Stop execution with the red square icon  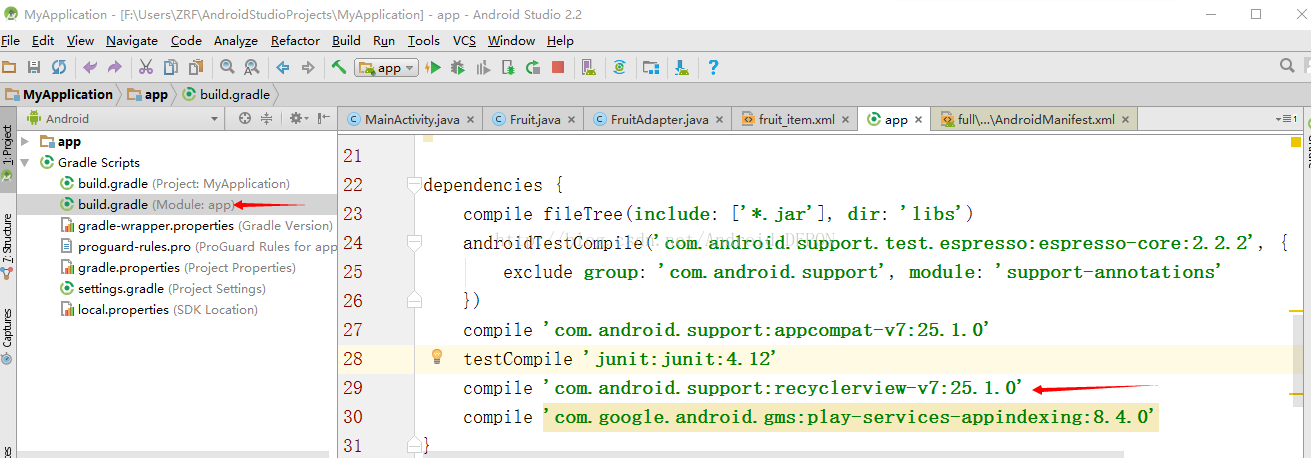[x=558, y=68]
